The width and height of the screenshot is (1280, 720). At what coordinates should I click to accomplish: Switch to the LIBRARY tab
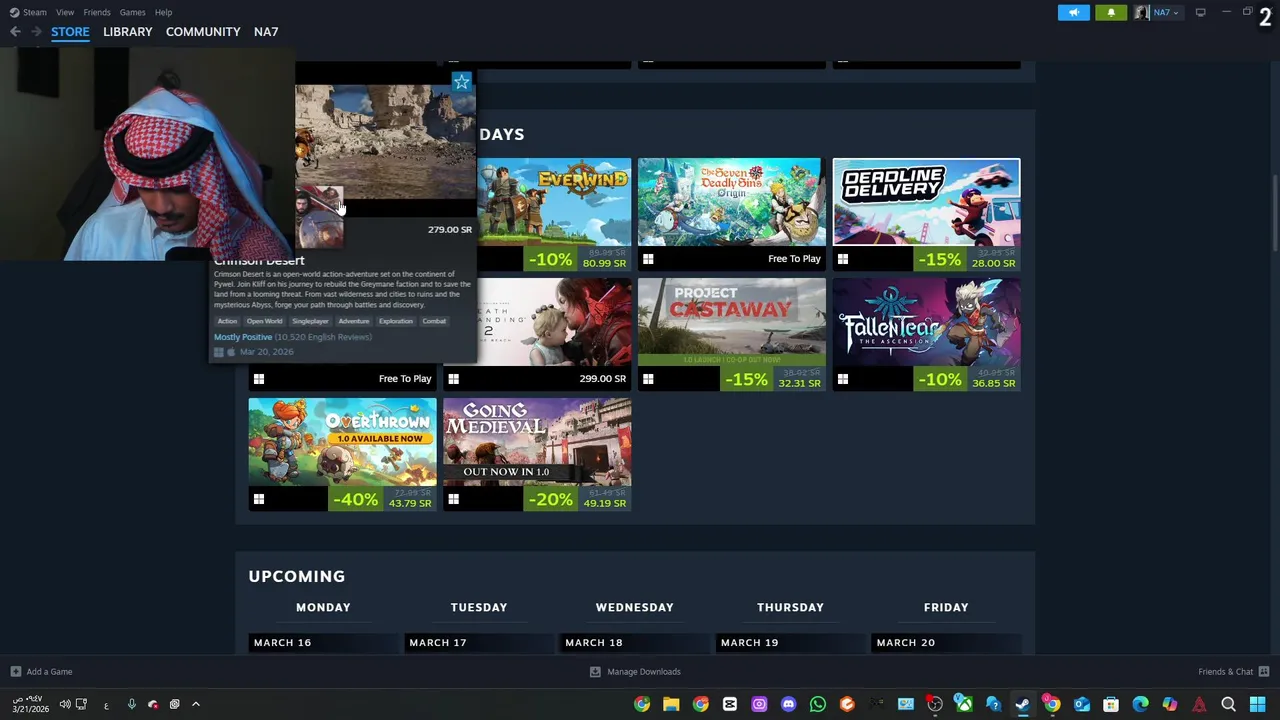tap(128, 32)
